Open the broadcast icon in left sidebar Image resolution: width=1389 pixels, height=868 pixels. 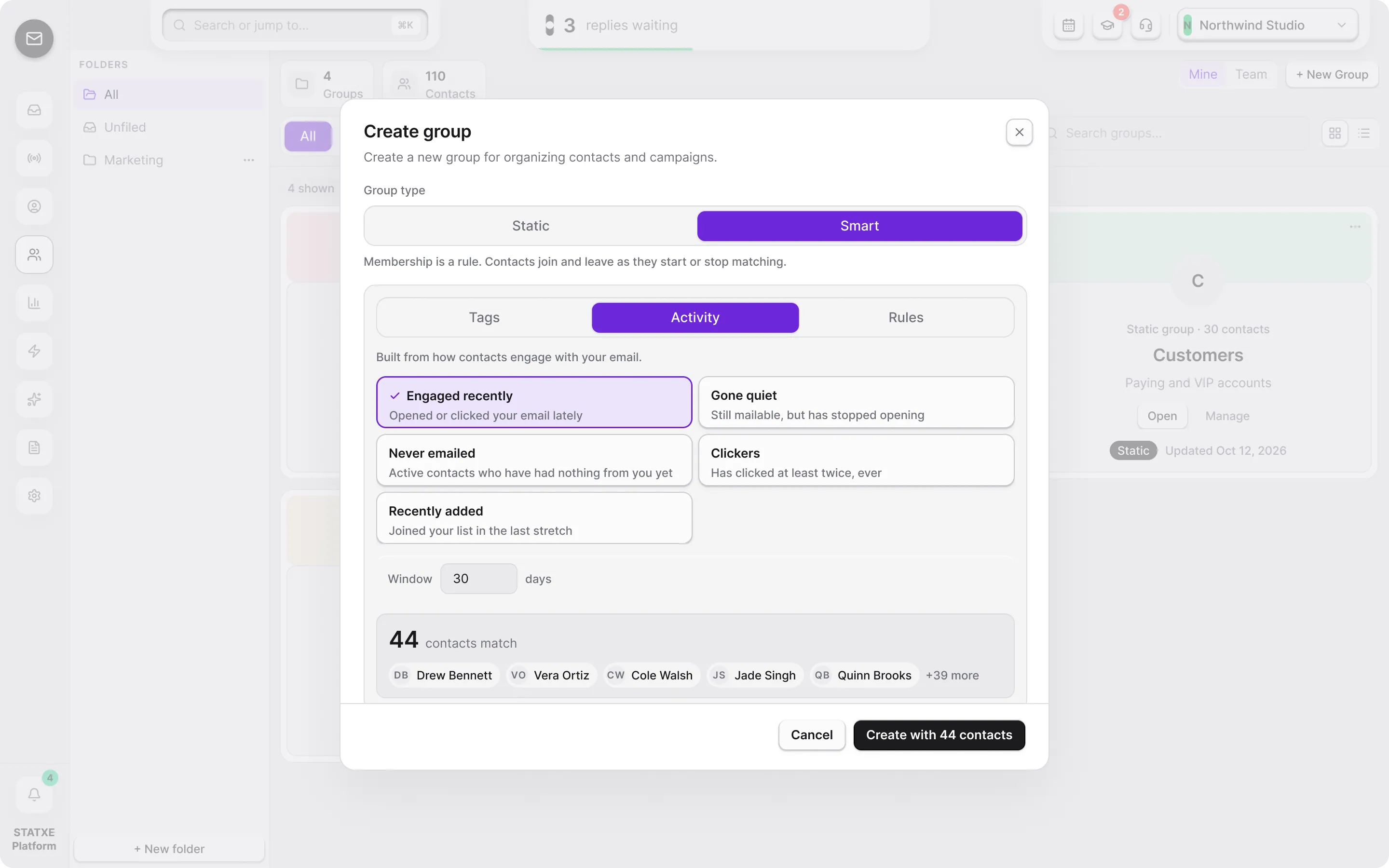point(34,158)
